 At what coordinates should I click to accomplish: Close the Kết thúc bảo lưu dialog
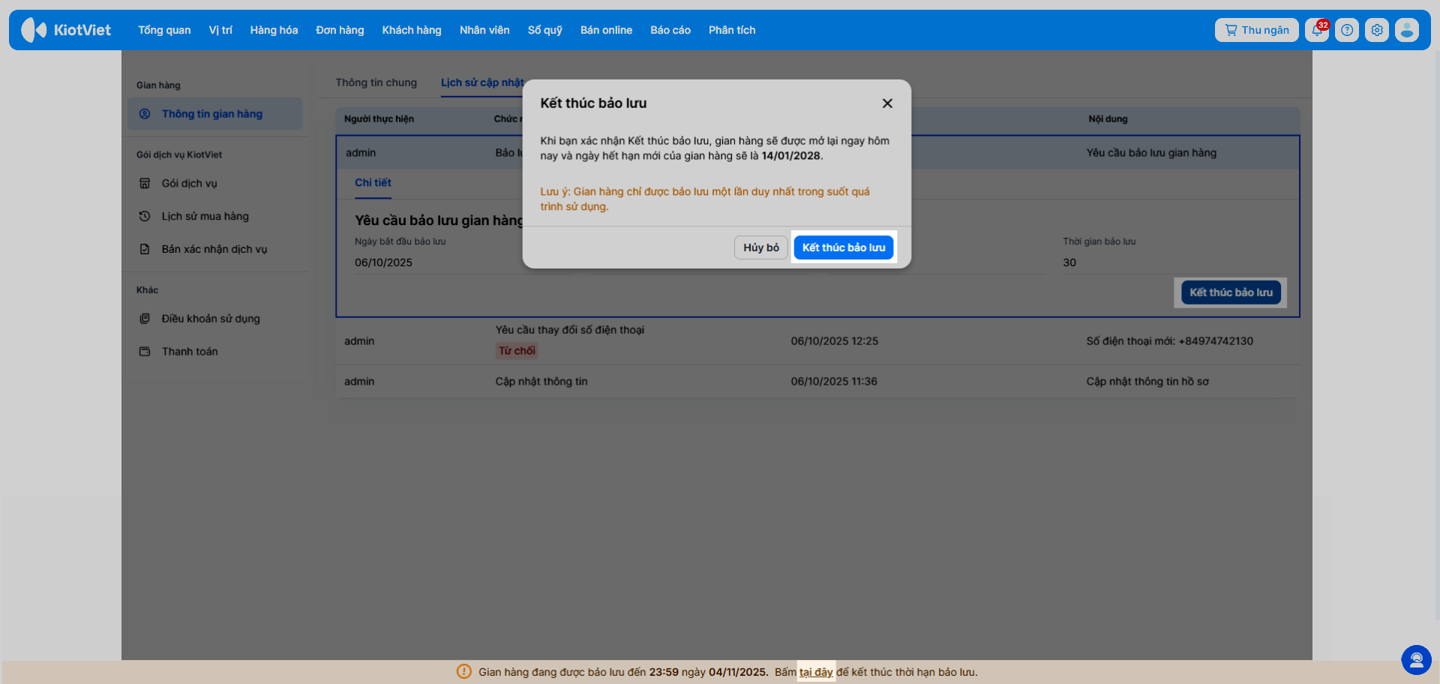point(887,103)
